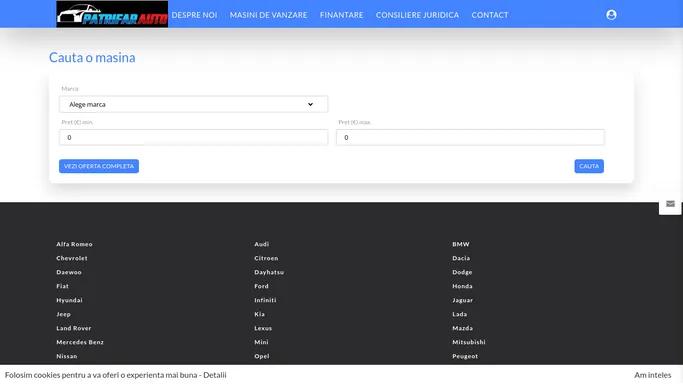Choose the Mercedes Benz footer link

80,342
